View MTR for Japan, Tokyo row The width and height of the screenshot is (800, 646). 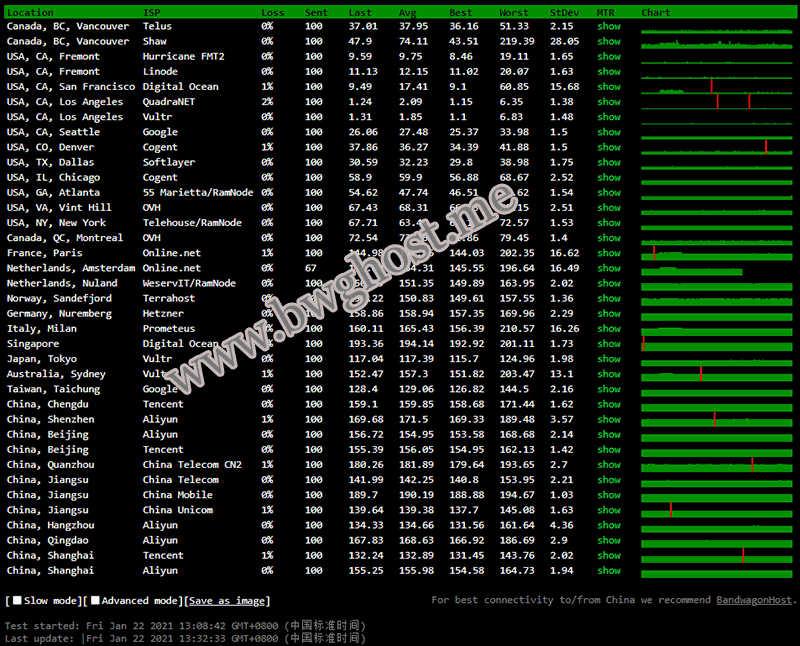(609, 359)
